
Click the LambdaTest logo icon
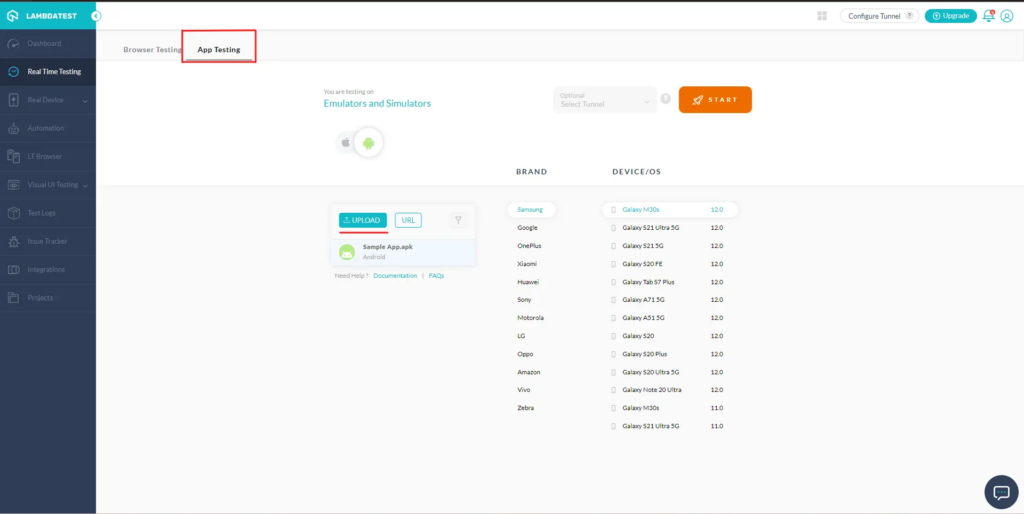(x=12, y=16)
